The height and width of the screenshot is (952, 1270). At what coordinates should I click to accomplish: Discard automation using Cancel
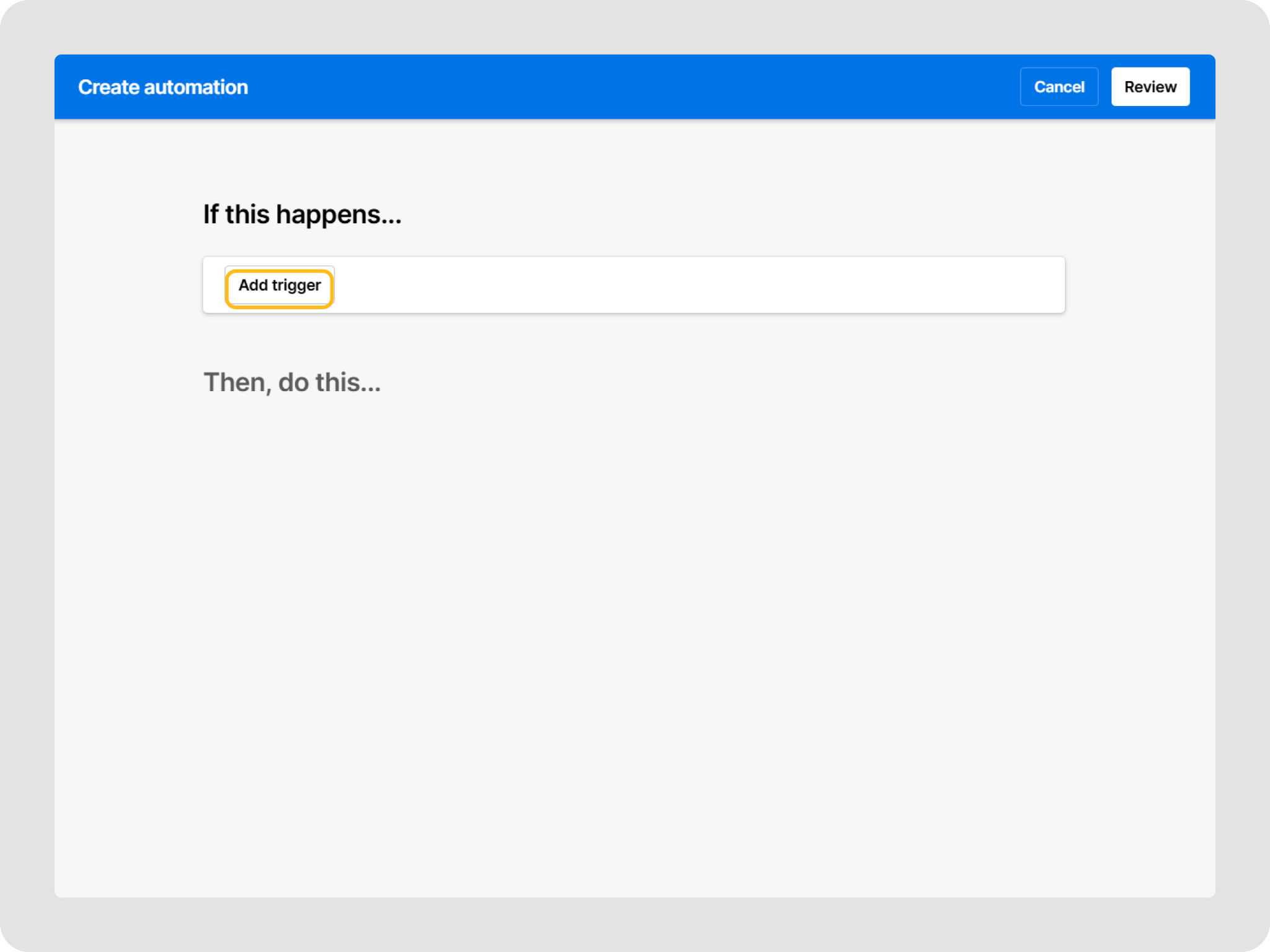1059,87
